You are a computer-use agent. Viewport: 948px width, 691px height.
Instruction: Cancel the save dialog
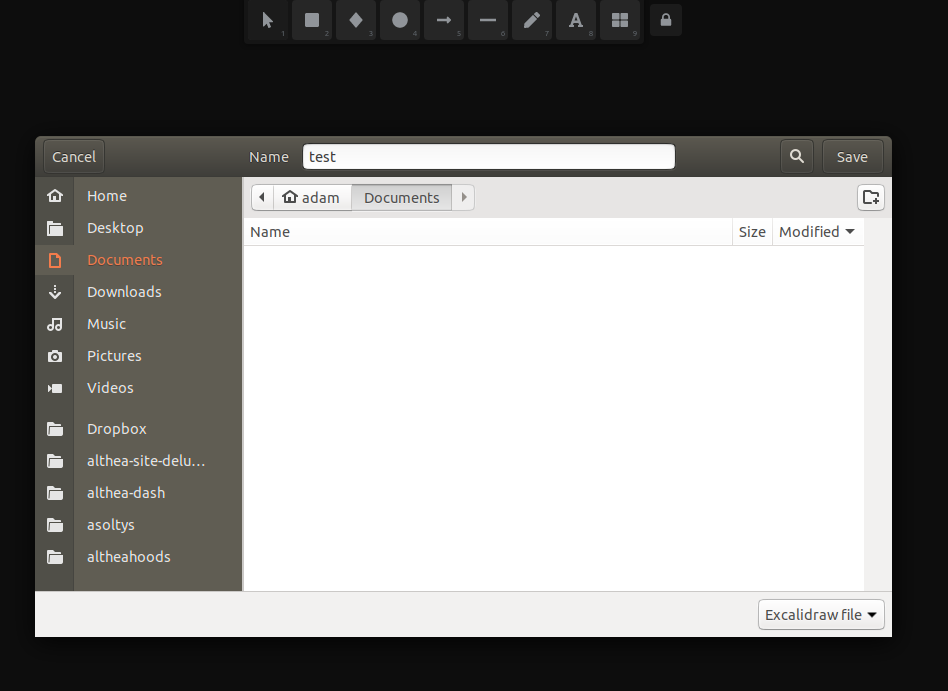(x=73, y=156)
